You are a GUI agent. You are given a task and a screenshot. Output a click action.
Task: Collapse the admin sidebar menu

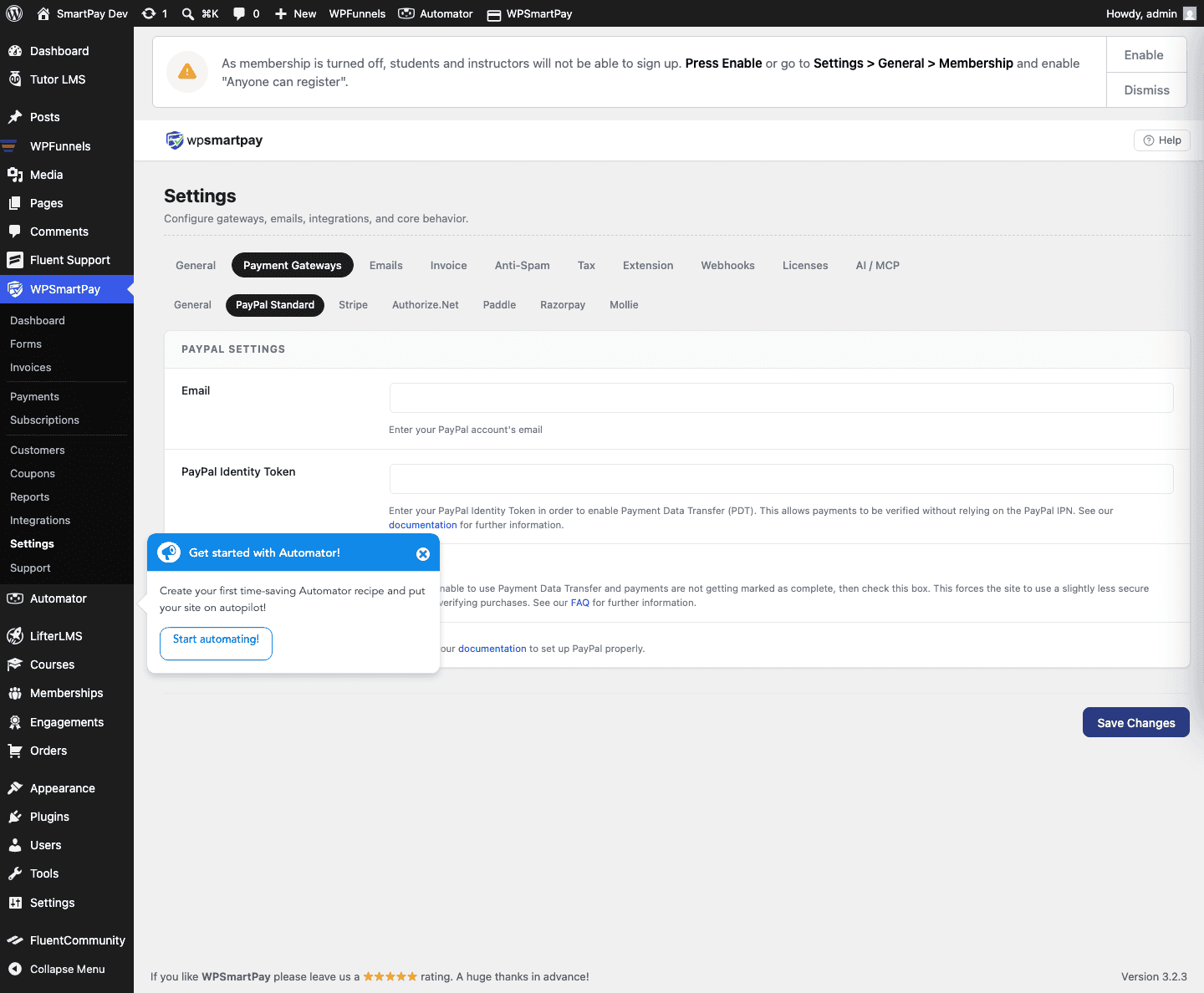67,969
